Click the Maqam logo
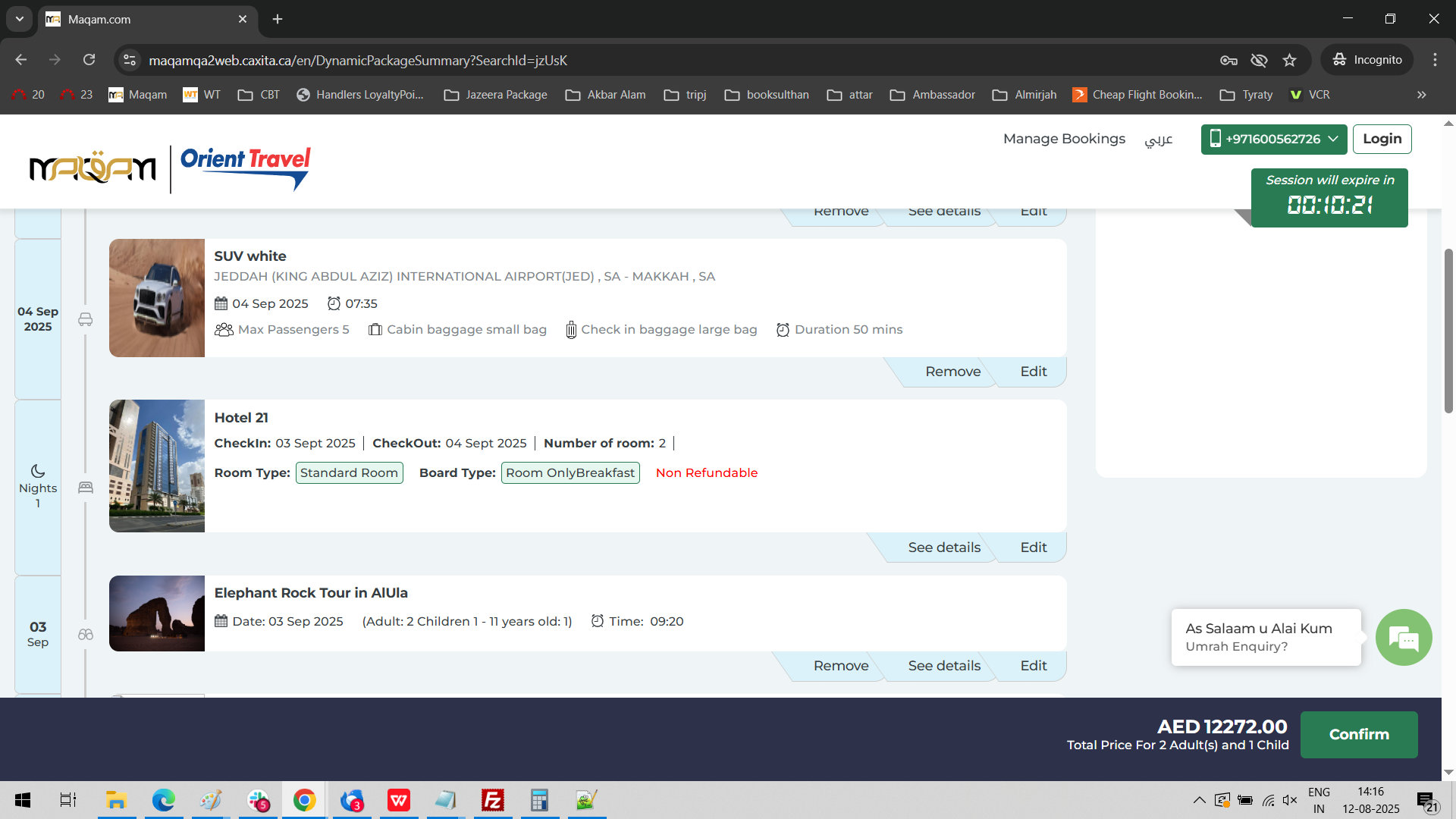 click(93, 167)
